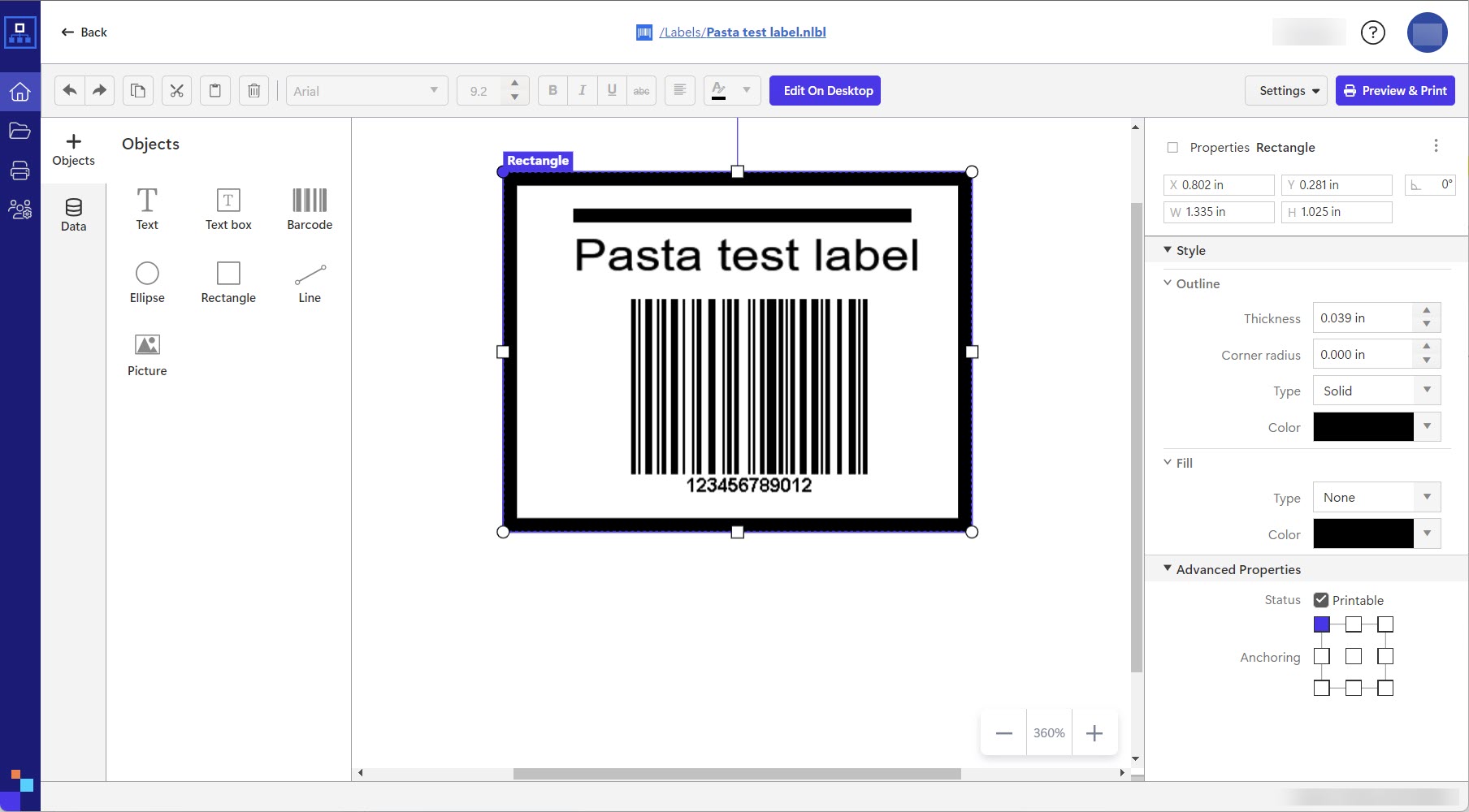Select the Picture object tool

pos(147,355)
